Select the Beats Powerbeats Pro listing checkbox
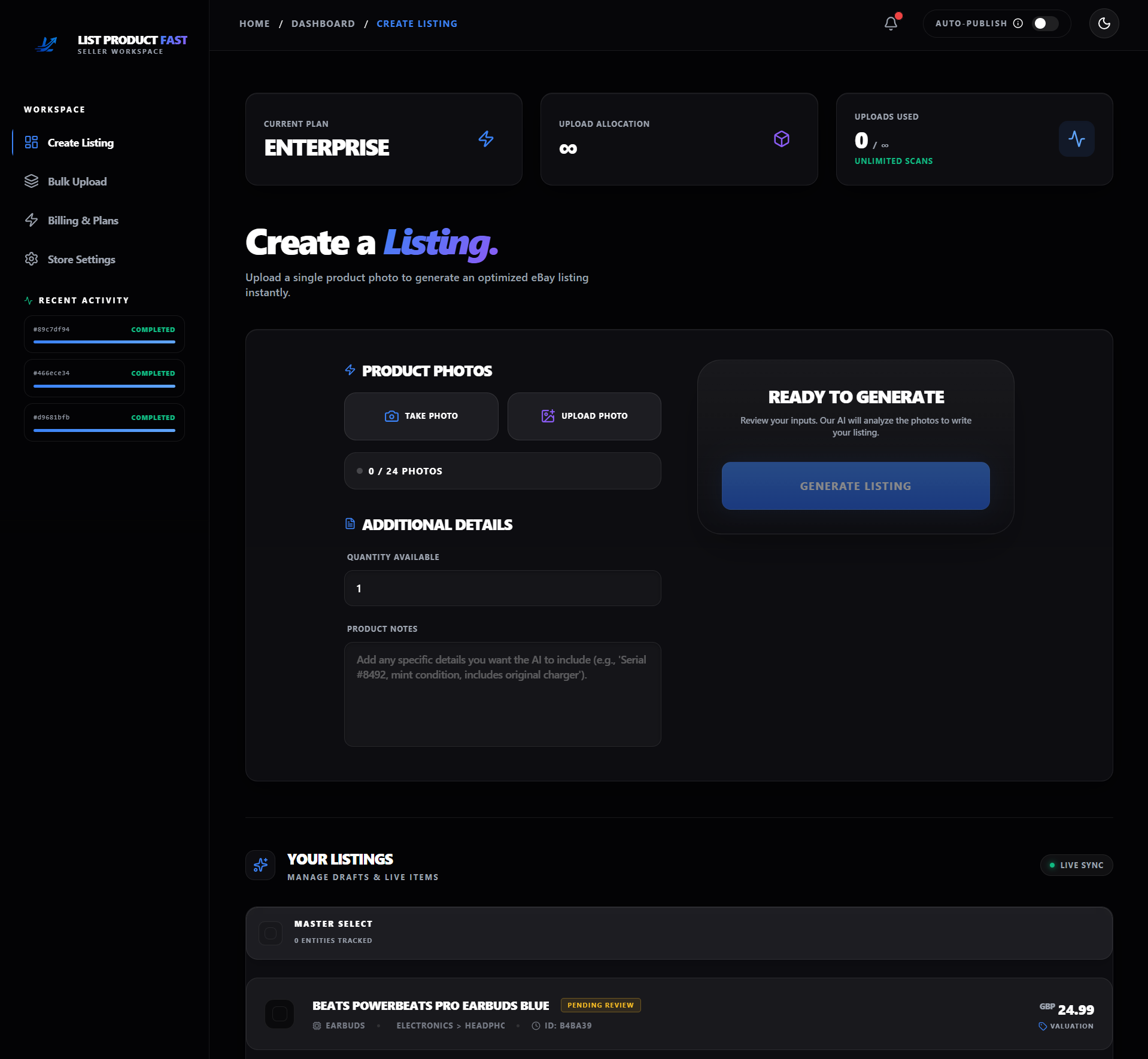 (279, 1014)
